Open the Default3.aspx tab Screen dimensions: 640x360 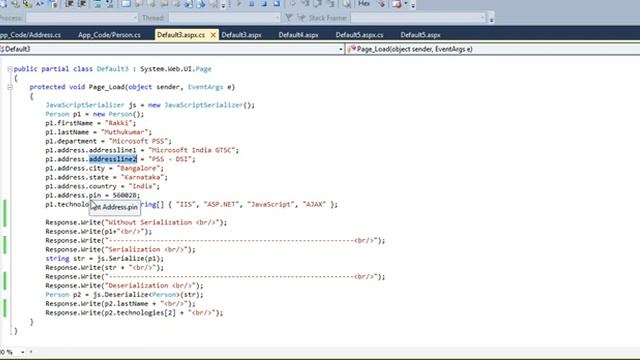point(241,35)
